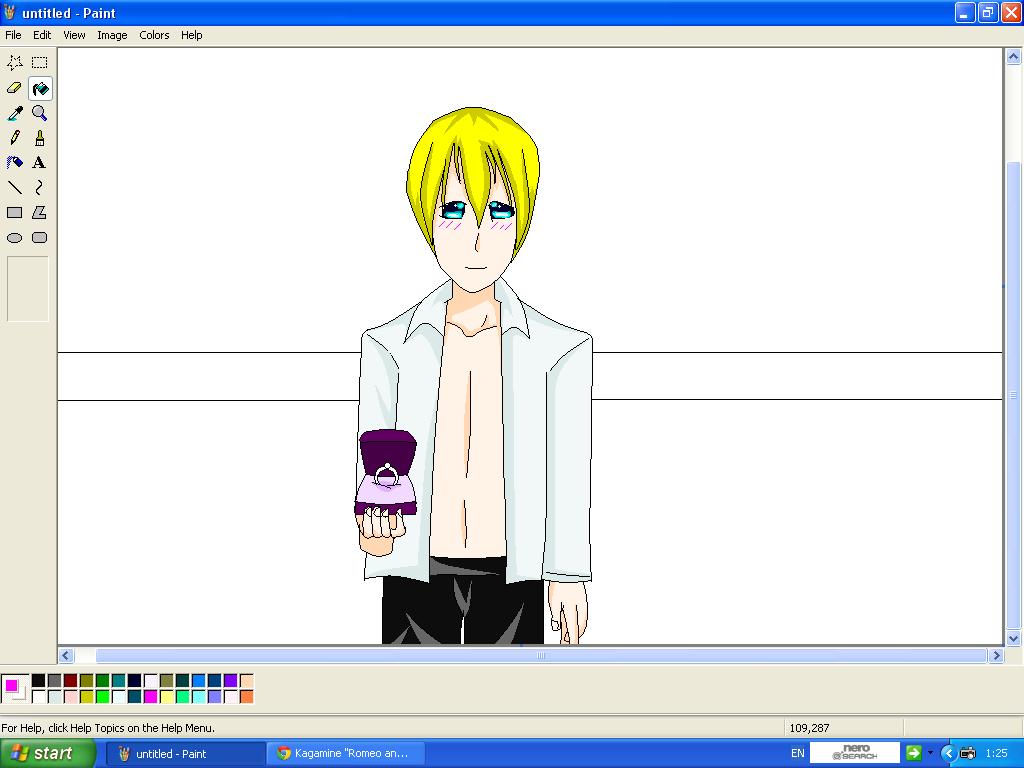Click the status bar 'For Help' message
This screenshot has width=1024, height=768.
(108, 728)
